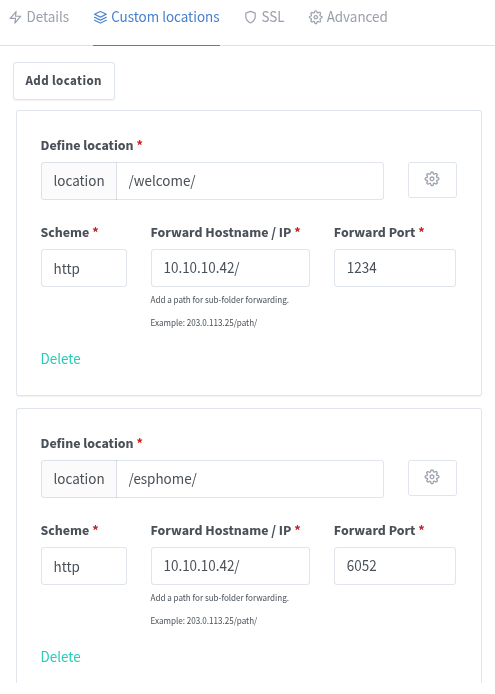
Task: Click the first Forward Hostname / IP label
Action: 221,232
